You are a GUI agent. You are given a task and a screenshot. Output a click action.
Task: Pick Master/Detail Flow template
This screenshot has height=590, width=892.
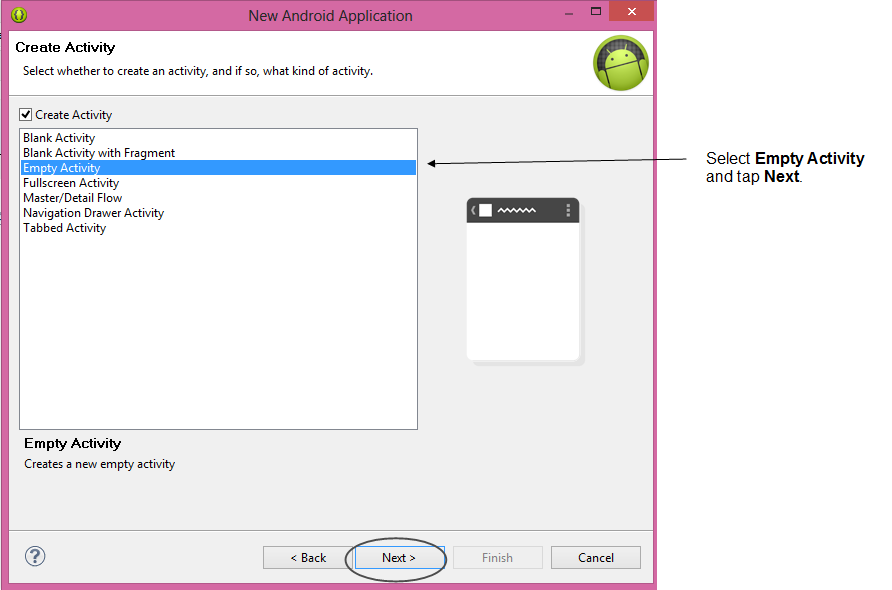[x=218, y=197]
